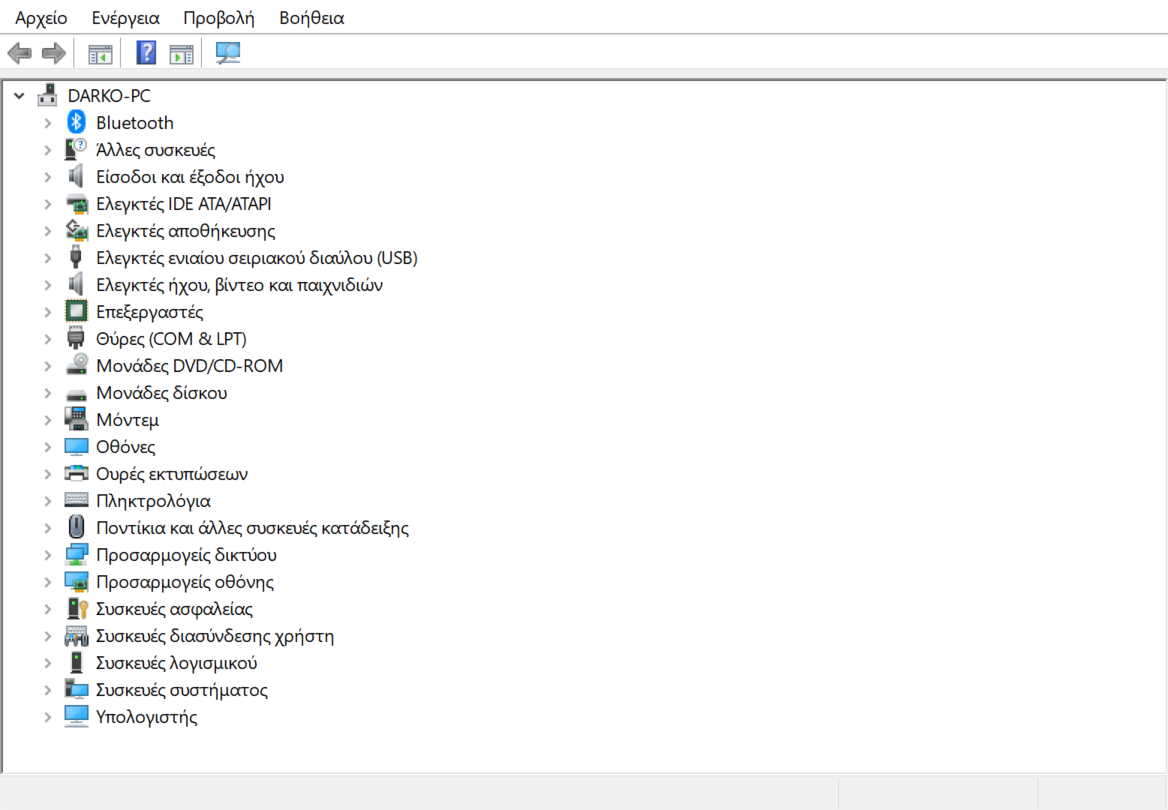Click the speaker icon for Είσοδοι και έξοδοι ήχου
This screenshot has height=810, width=1168.
76,176
